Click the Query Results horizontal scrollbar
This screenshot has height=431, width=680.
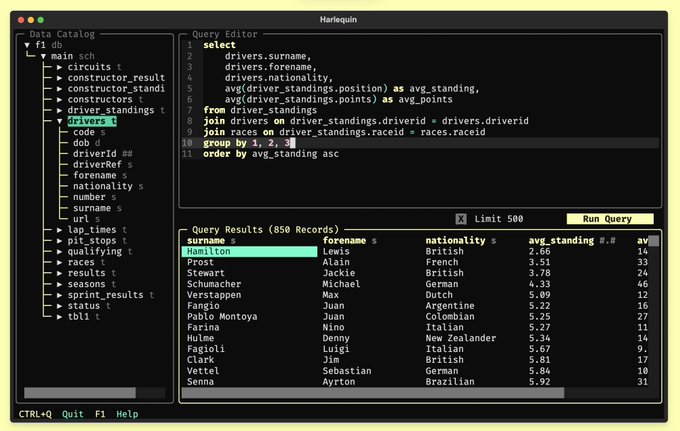tap(373, 393)
